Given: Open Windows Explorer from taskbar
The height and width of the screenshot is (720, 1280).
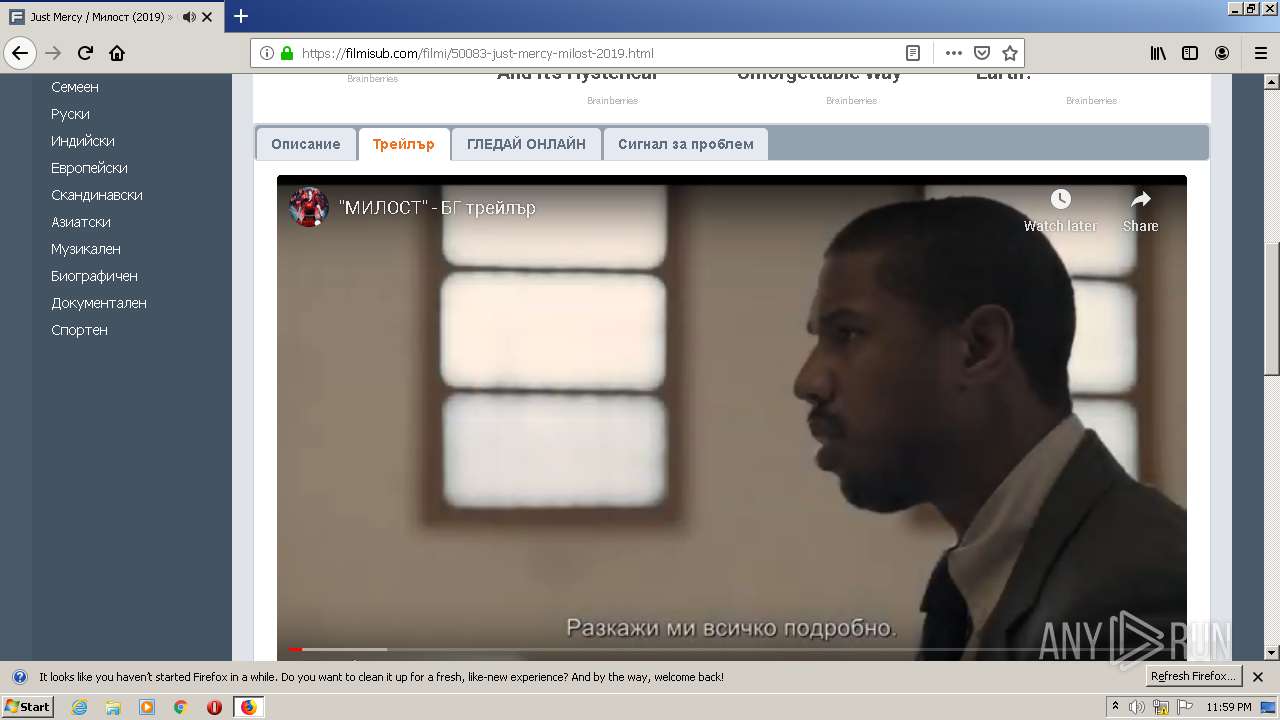Looking at the screenshot, I should click(x=113, y=707).
